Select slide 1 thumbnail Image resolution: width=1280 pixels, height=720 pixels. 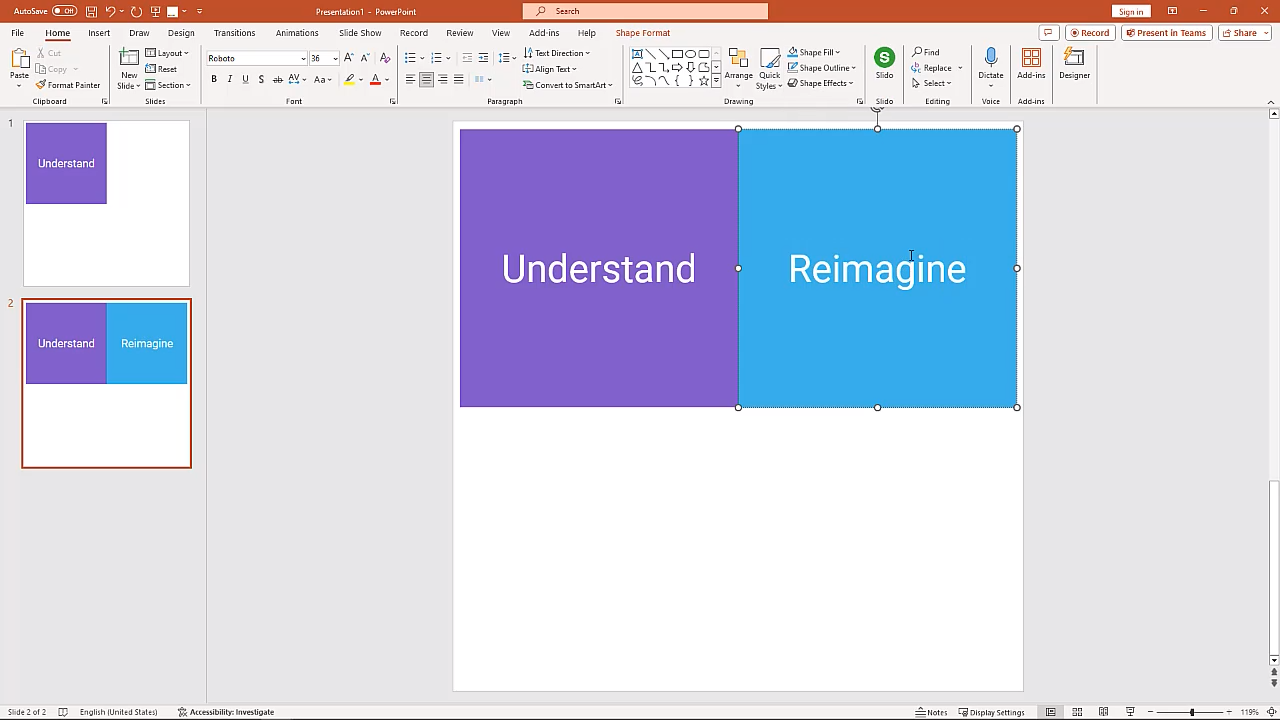[106, 203]
